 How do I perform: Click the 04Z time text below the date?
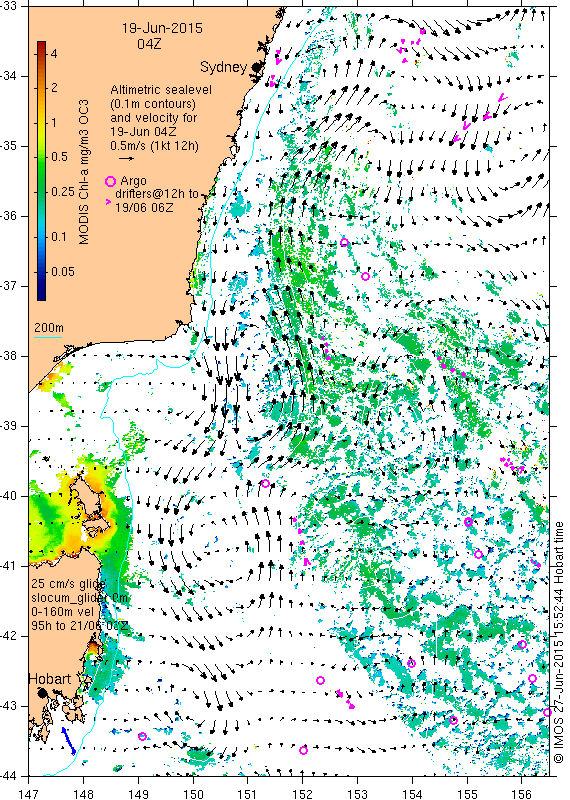click(149, 44)
